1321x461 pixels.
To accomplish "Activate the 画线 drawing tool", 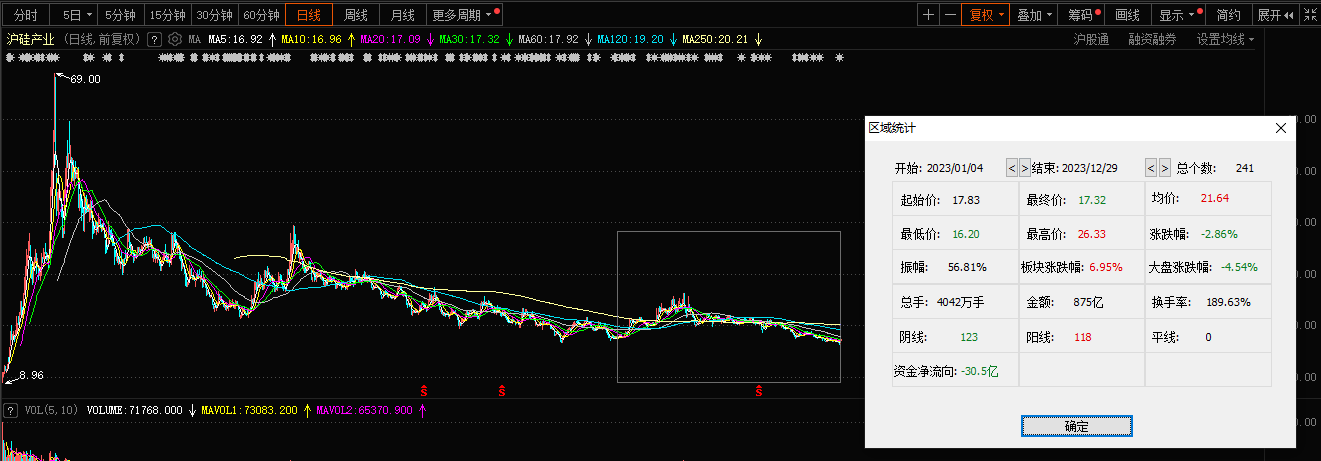I will [1128, 15].
